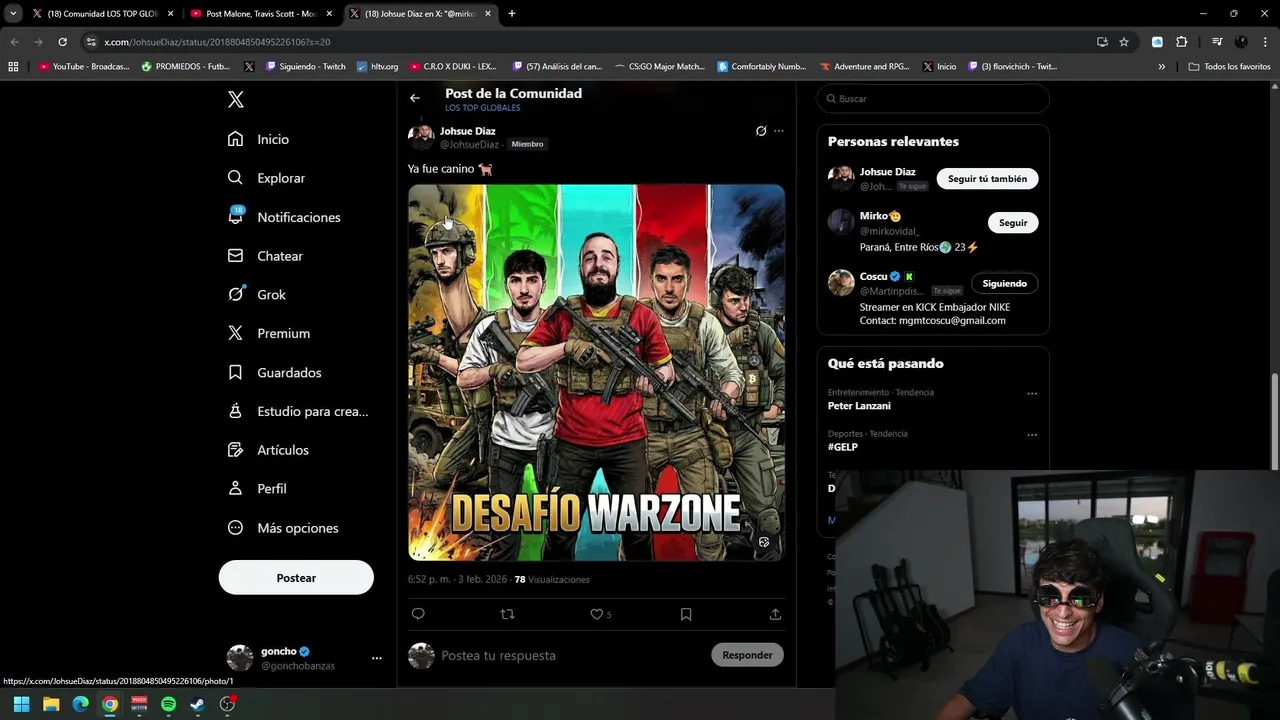Viewport: 1280px width, 720px height.
Task: Open Johsue Diaz's post avatar
Action: [421, 137]
